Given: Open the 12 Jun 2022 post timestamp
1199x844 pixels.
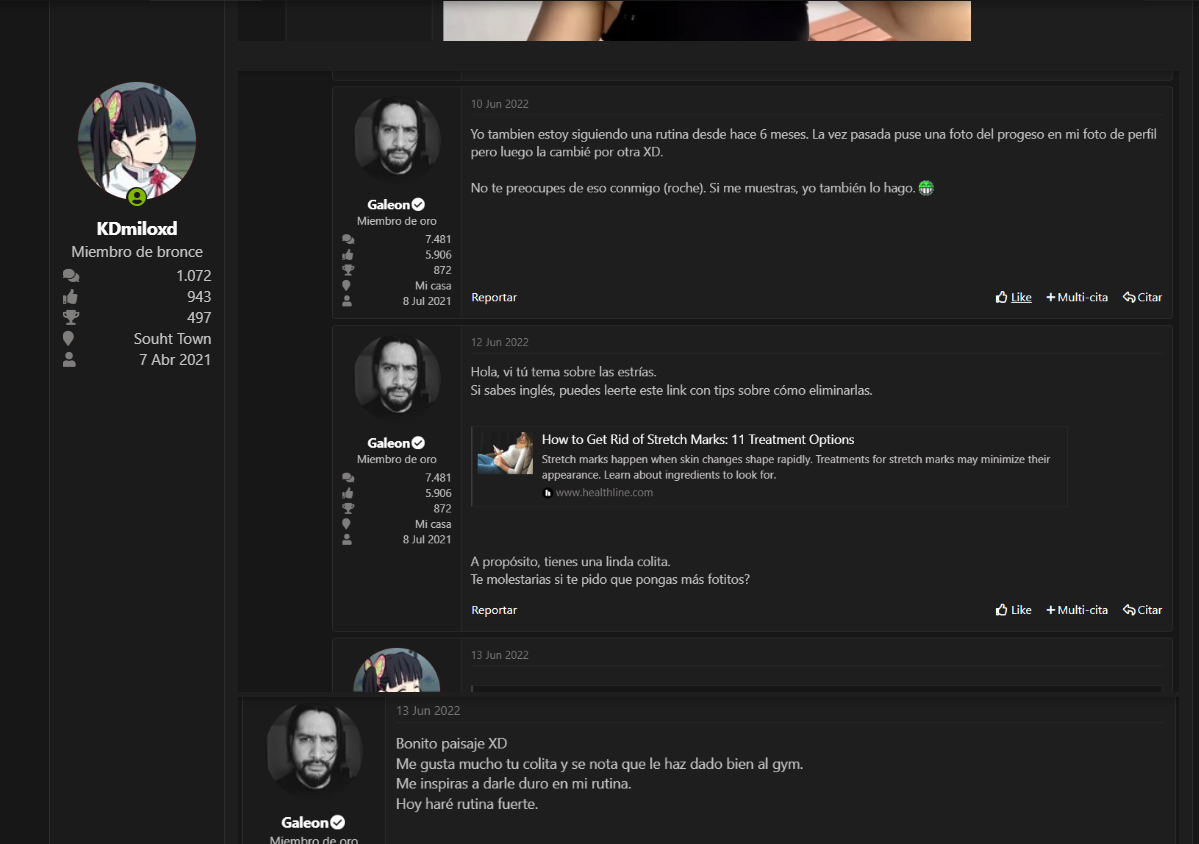Looking at the screenshot, I should point(500,342).
